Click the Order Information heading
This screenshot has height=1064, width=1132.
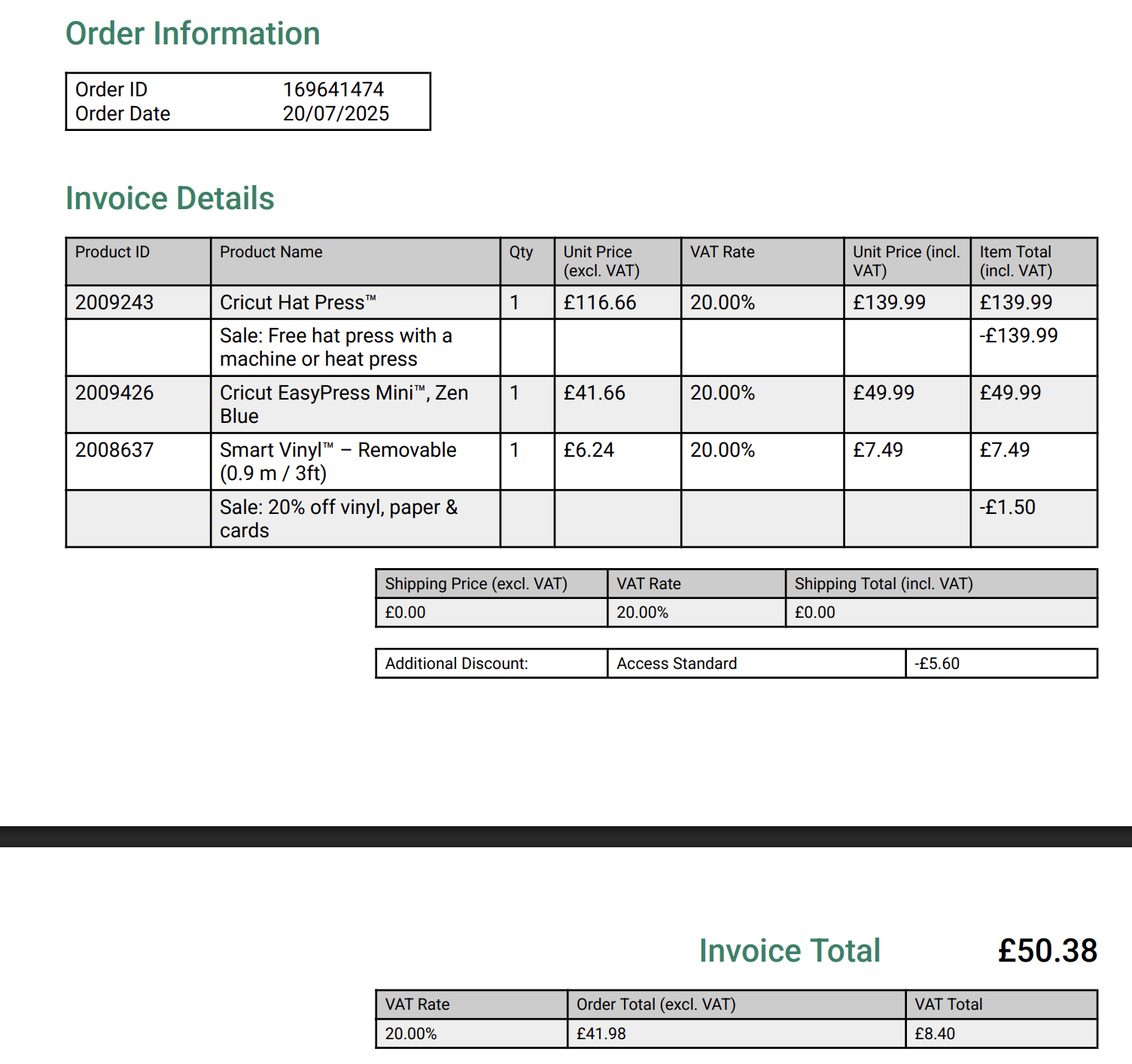coord(193,34)
